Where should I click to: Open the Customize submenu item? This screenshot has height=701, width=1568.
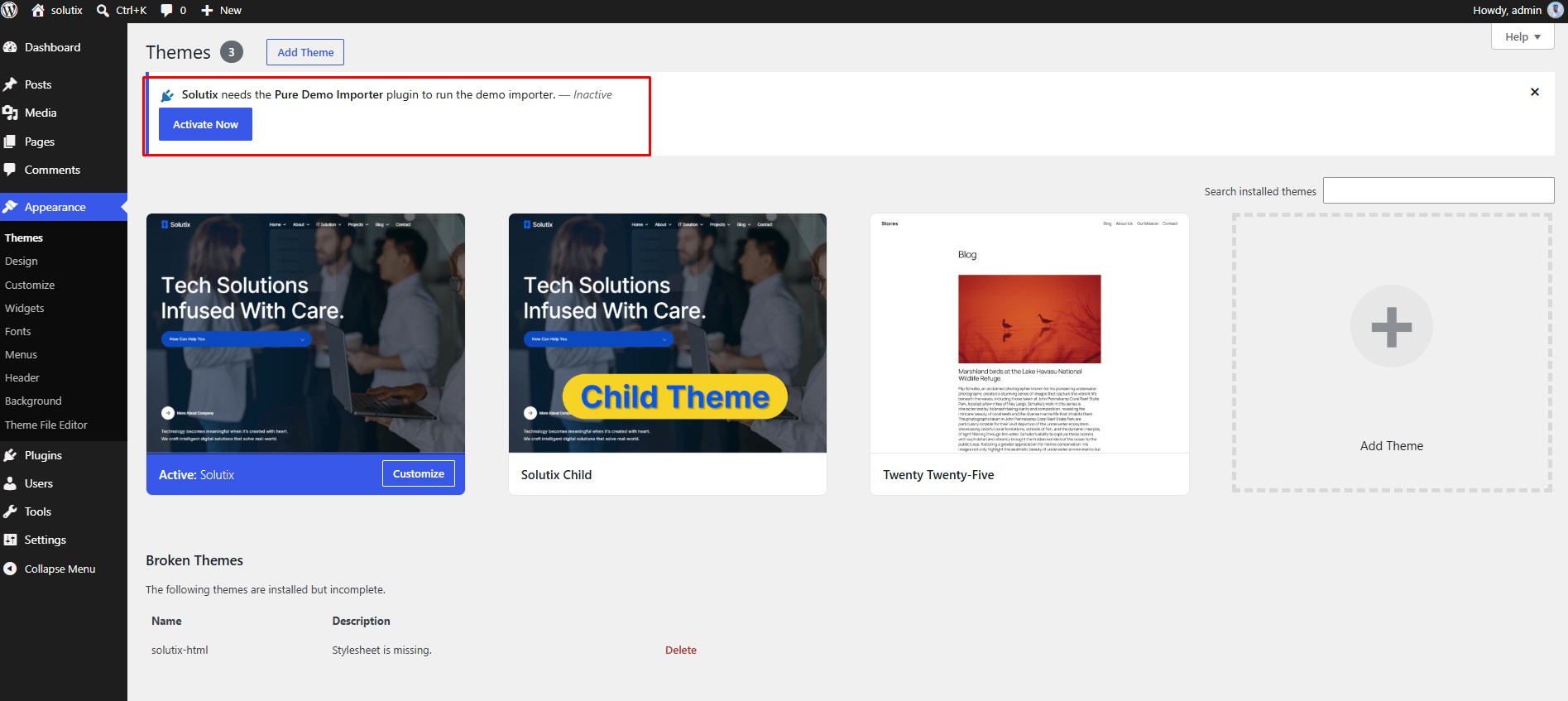click(30, 285)
